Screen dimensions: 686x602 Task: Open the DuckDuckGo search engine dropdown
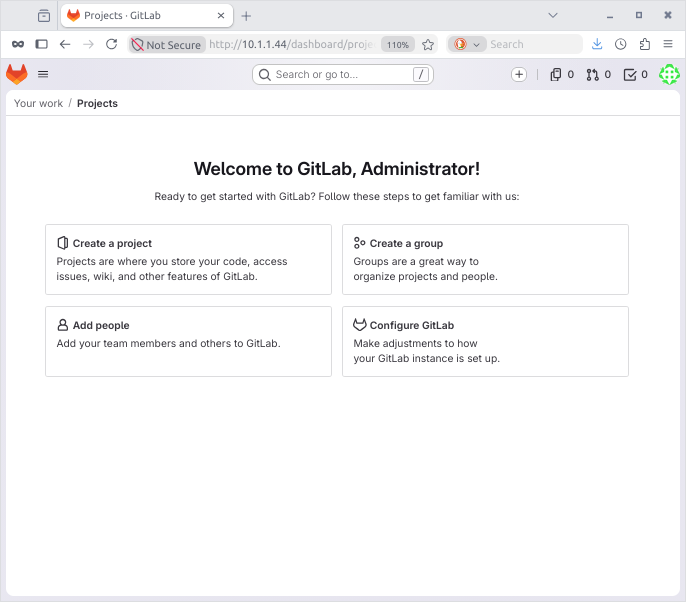(467, 44)
